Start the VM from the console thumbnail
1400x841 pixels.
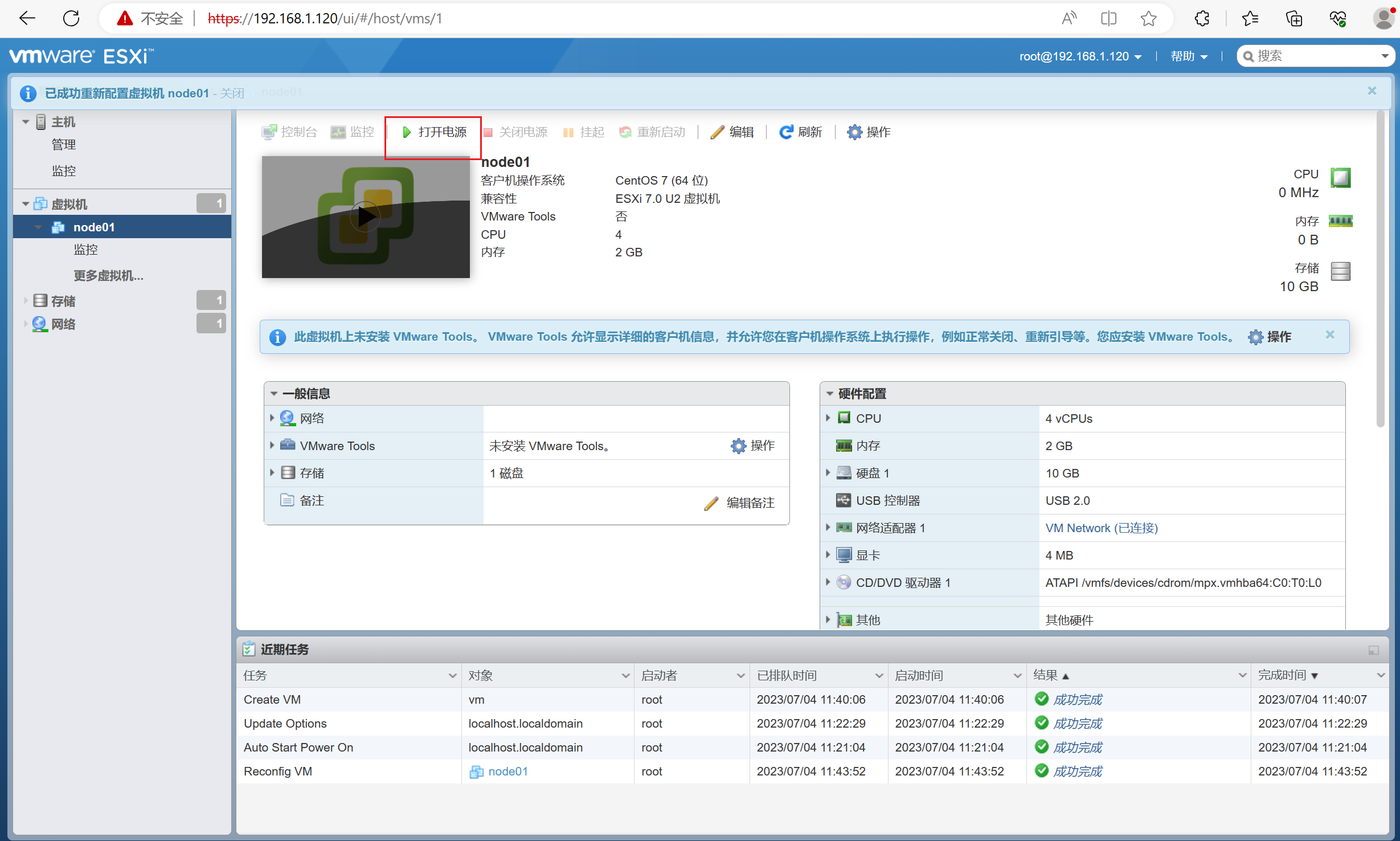coord(365,217)
